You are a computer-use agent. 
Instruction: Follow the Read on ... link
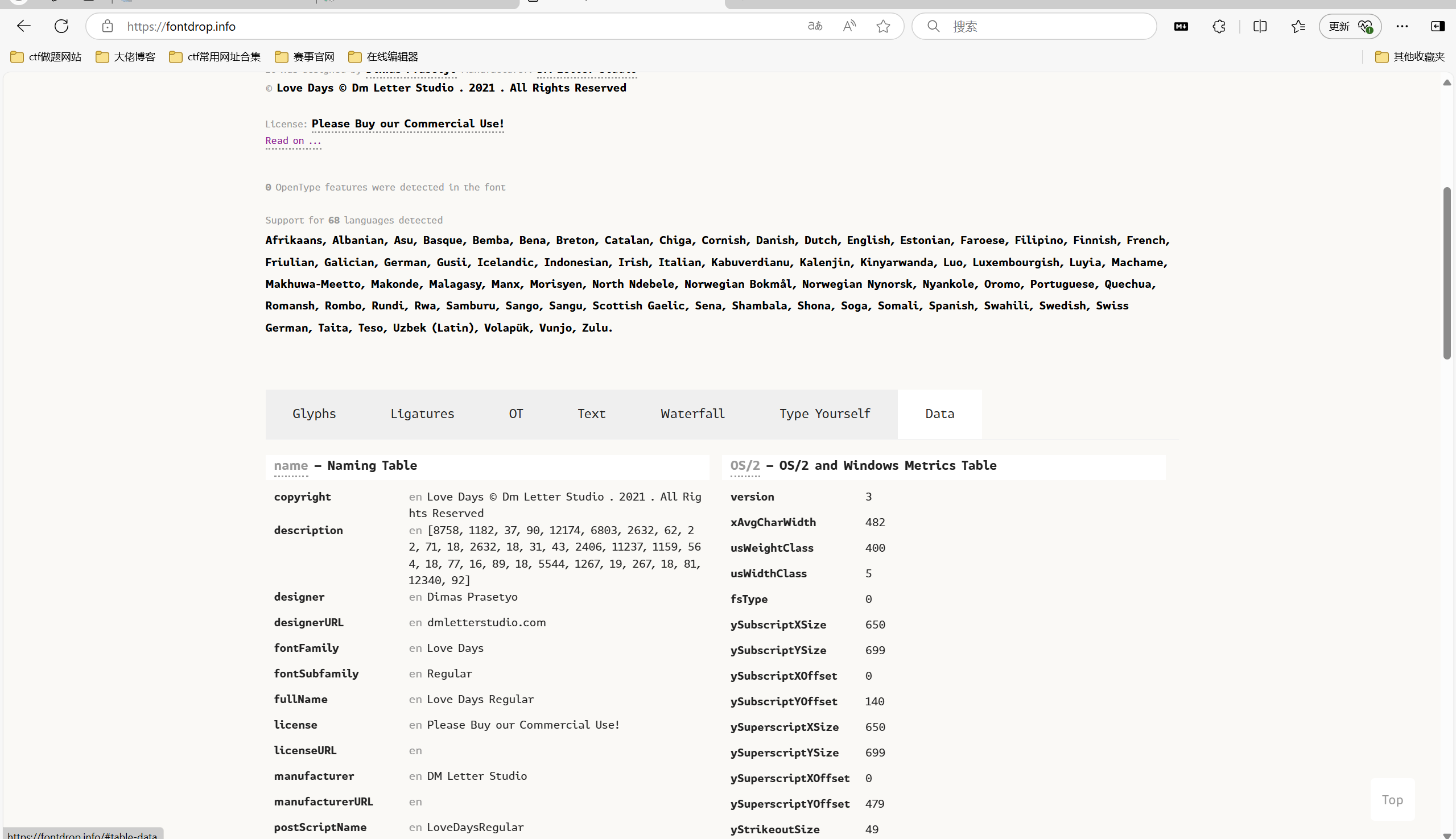click(x=293, y=140)
